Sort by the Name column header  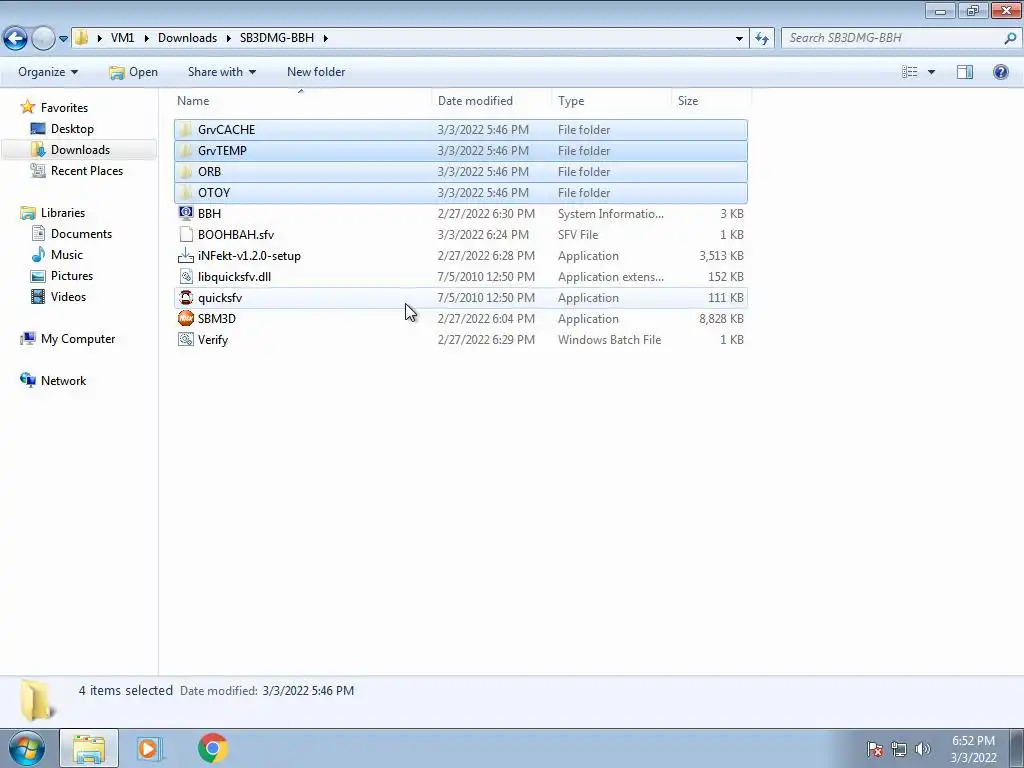(x=302, y=101)
